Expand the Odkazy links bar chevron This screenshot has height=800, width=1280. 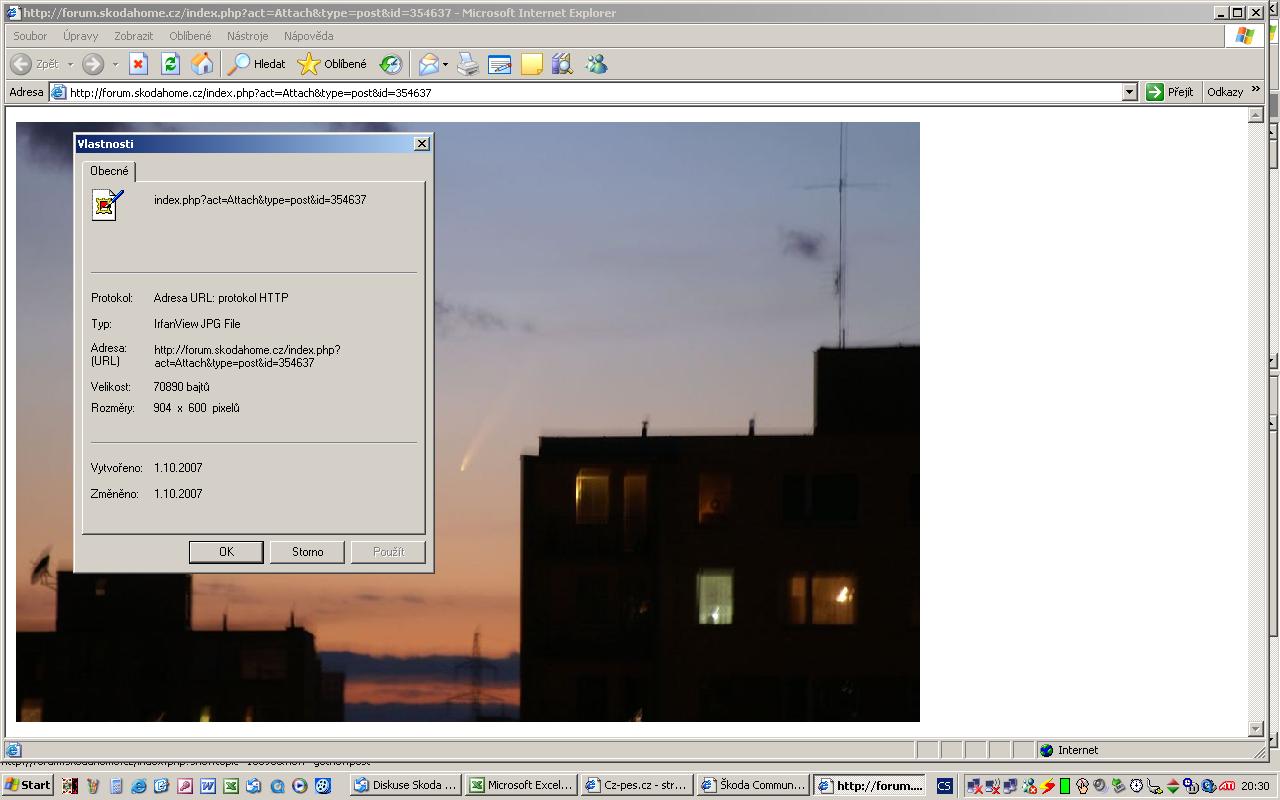1256,90
